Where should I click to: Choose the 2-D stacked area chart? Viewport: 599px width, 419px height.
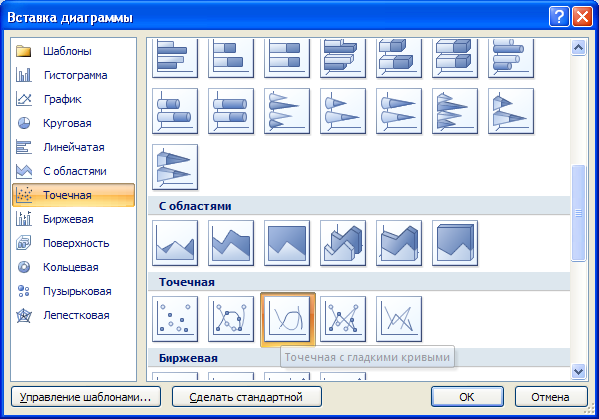[x=231, y=243]
